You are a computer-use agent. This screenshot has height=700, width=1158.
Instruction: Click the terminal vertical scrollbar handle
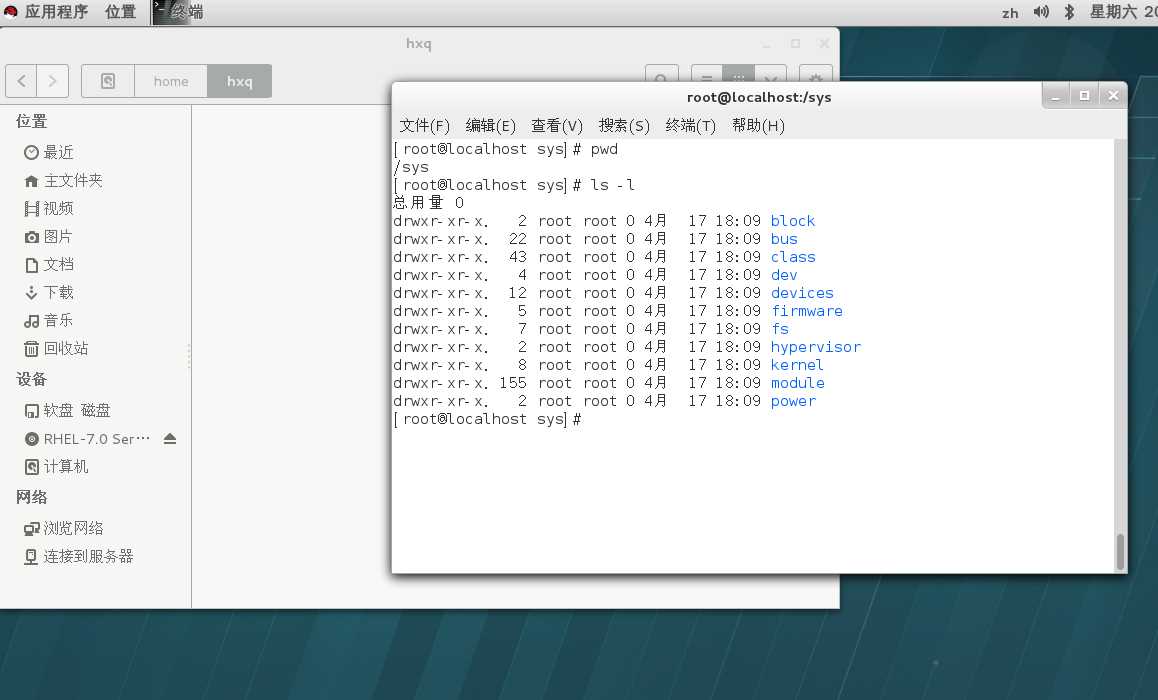pyautogui.click(x=1120, y=552)
